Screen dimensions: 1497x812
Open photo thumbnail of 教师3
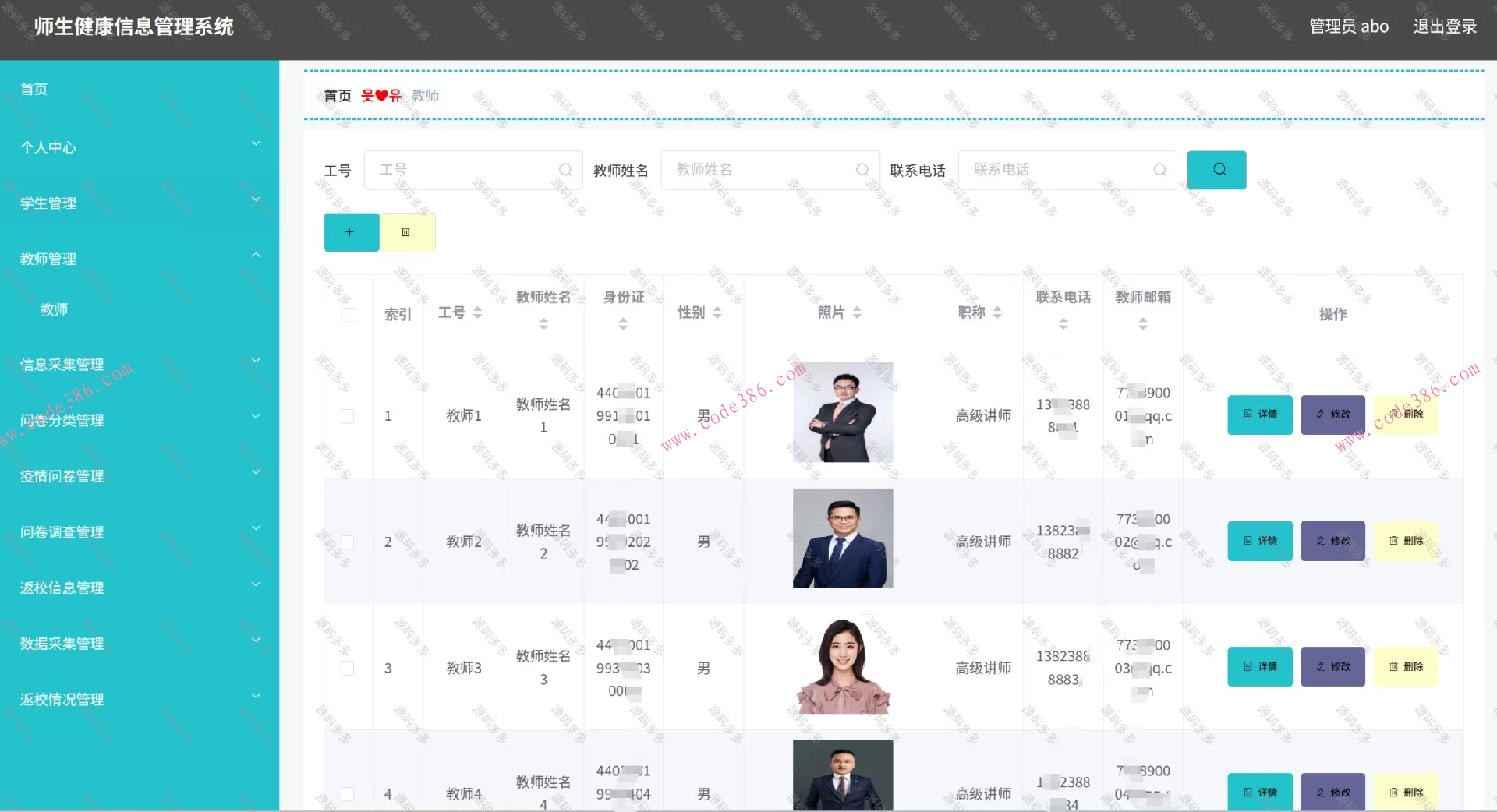[x=843, y=665]
